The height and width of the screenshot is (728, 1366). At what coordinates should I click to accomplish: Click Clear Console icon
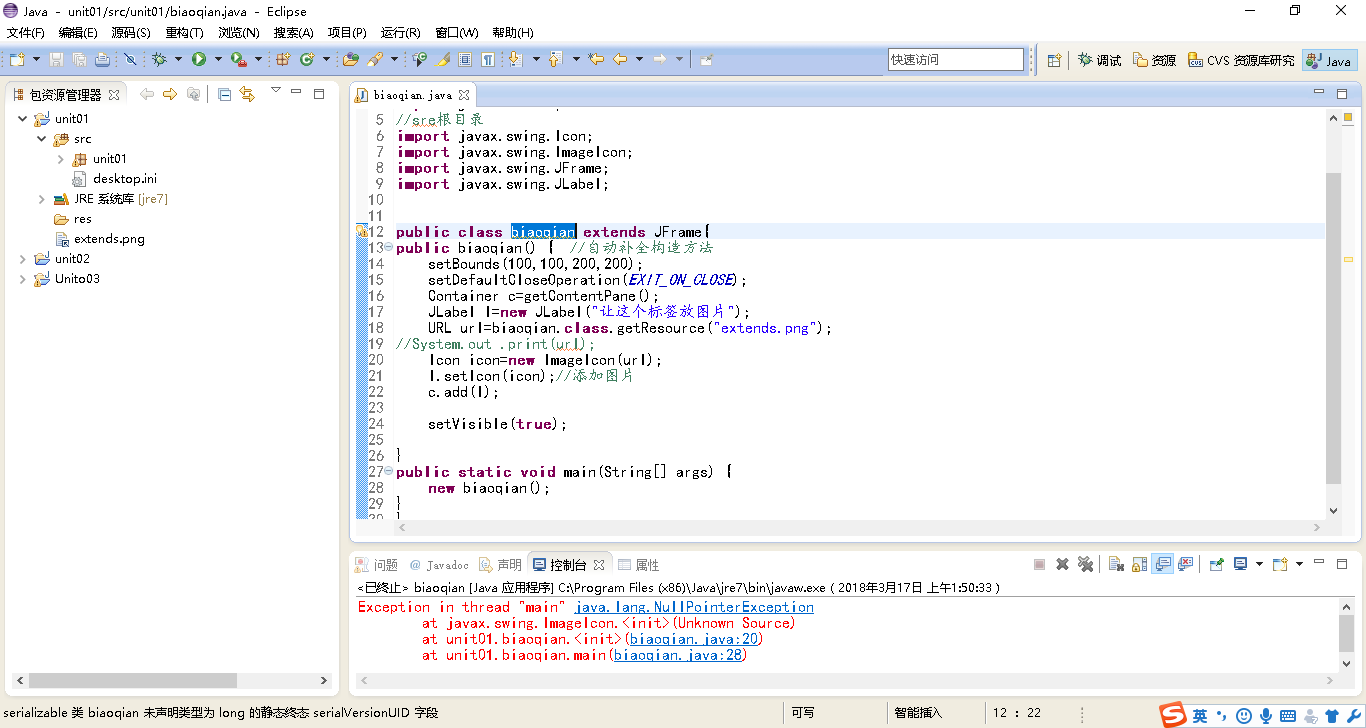[1116, 564]
